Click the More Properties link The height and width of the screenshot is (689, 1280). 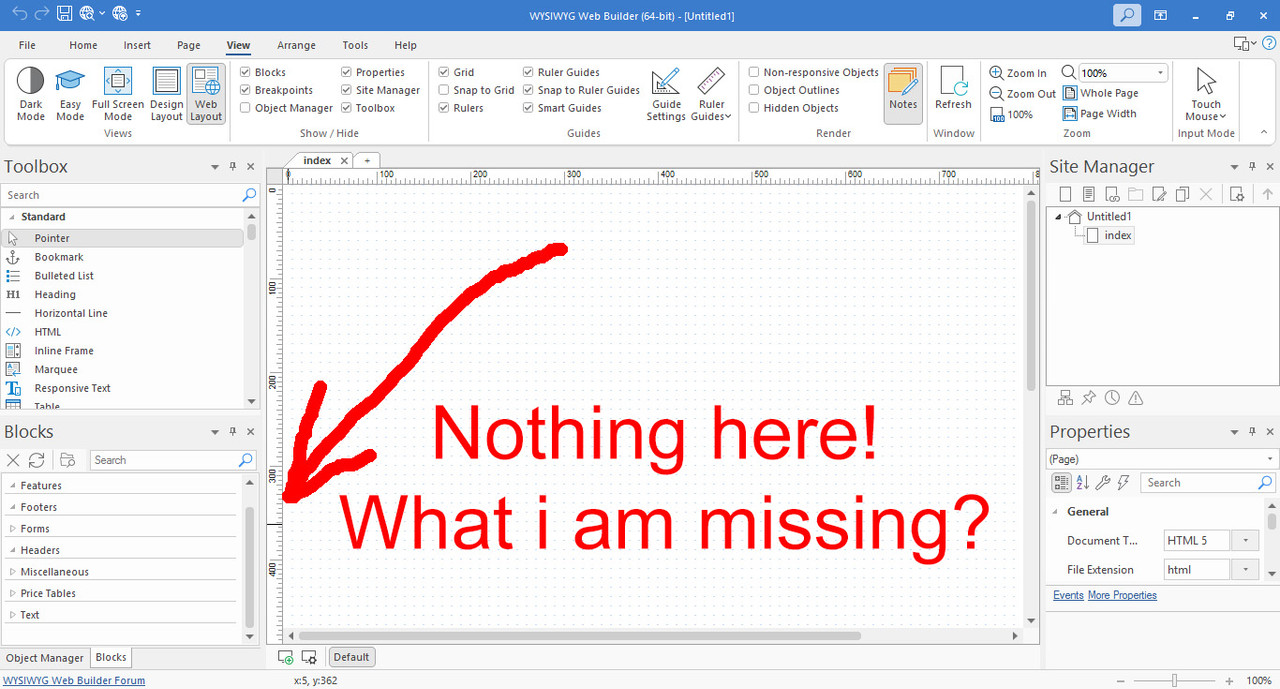point(1122,595)
